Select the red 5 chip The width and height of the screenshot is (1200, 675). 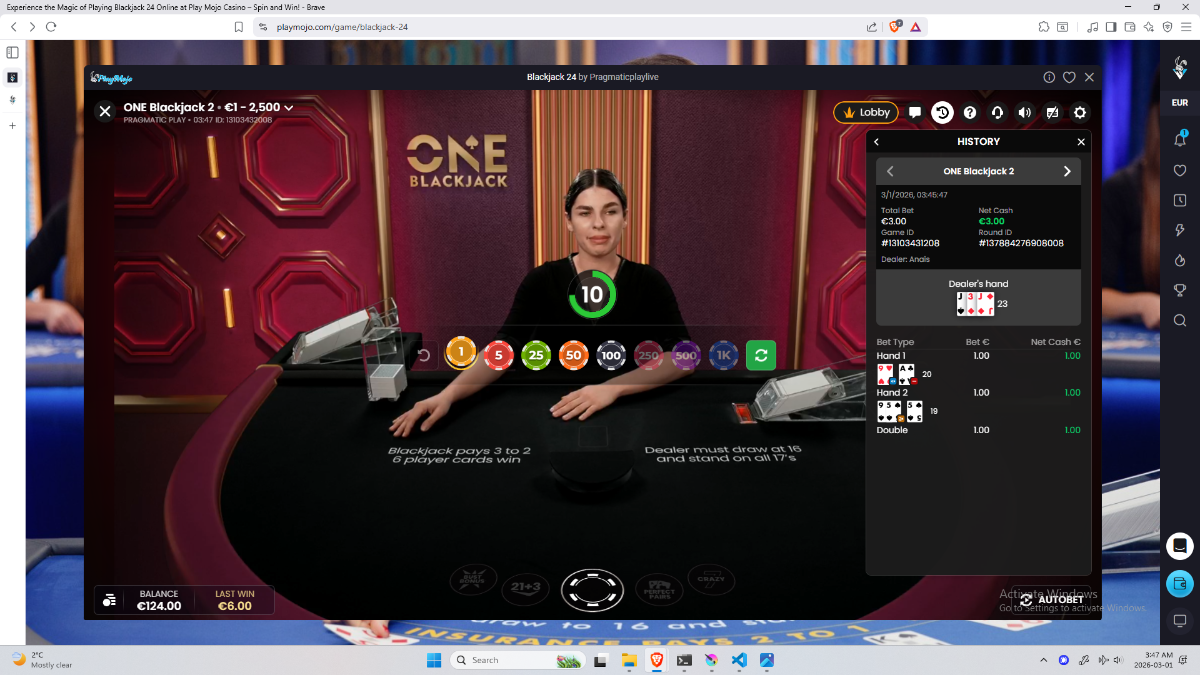point(499,355)
